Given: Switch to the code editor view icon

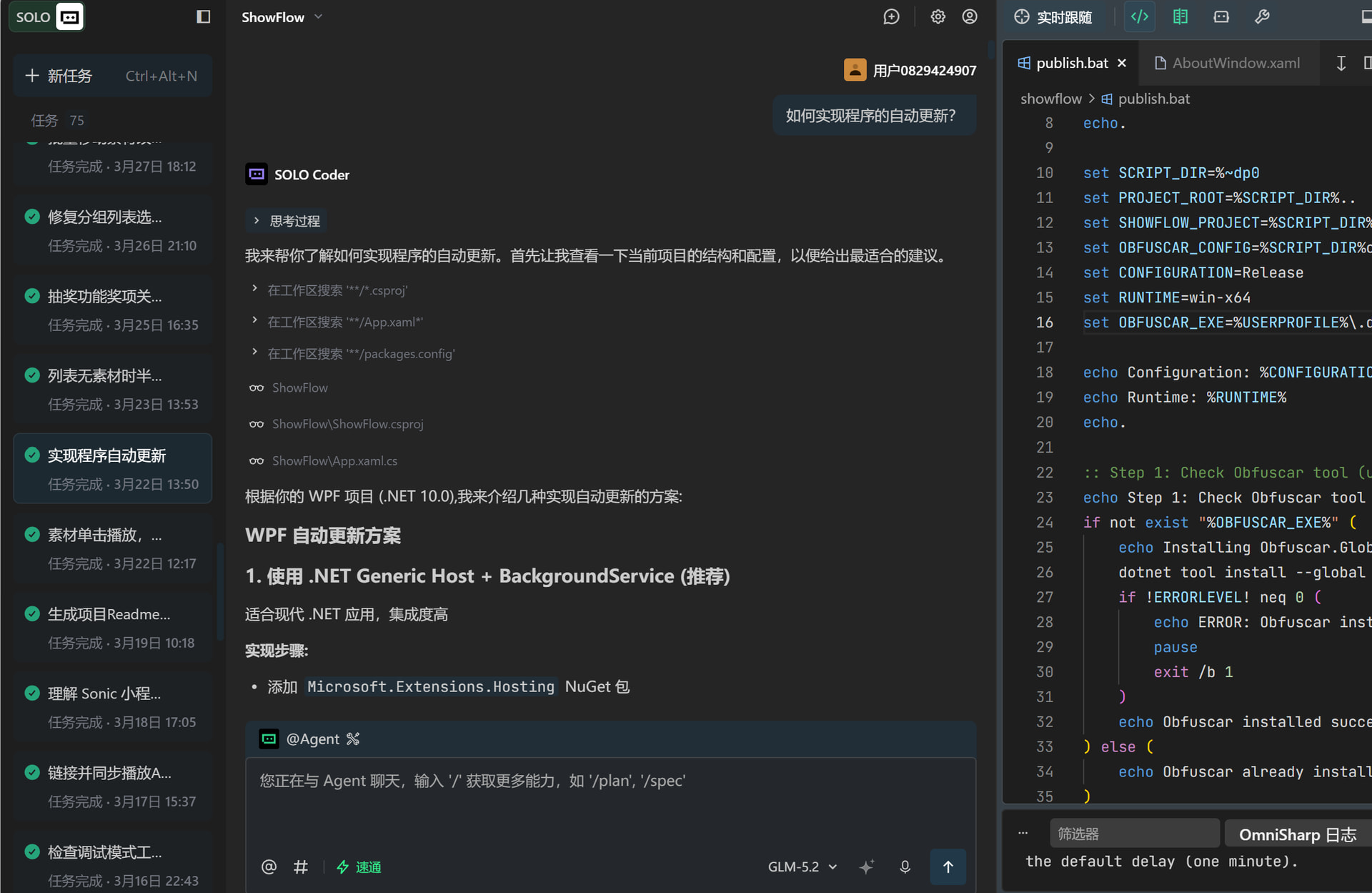Looking at the screenshot, I should 1140,17.
